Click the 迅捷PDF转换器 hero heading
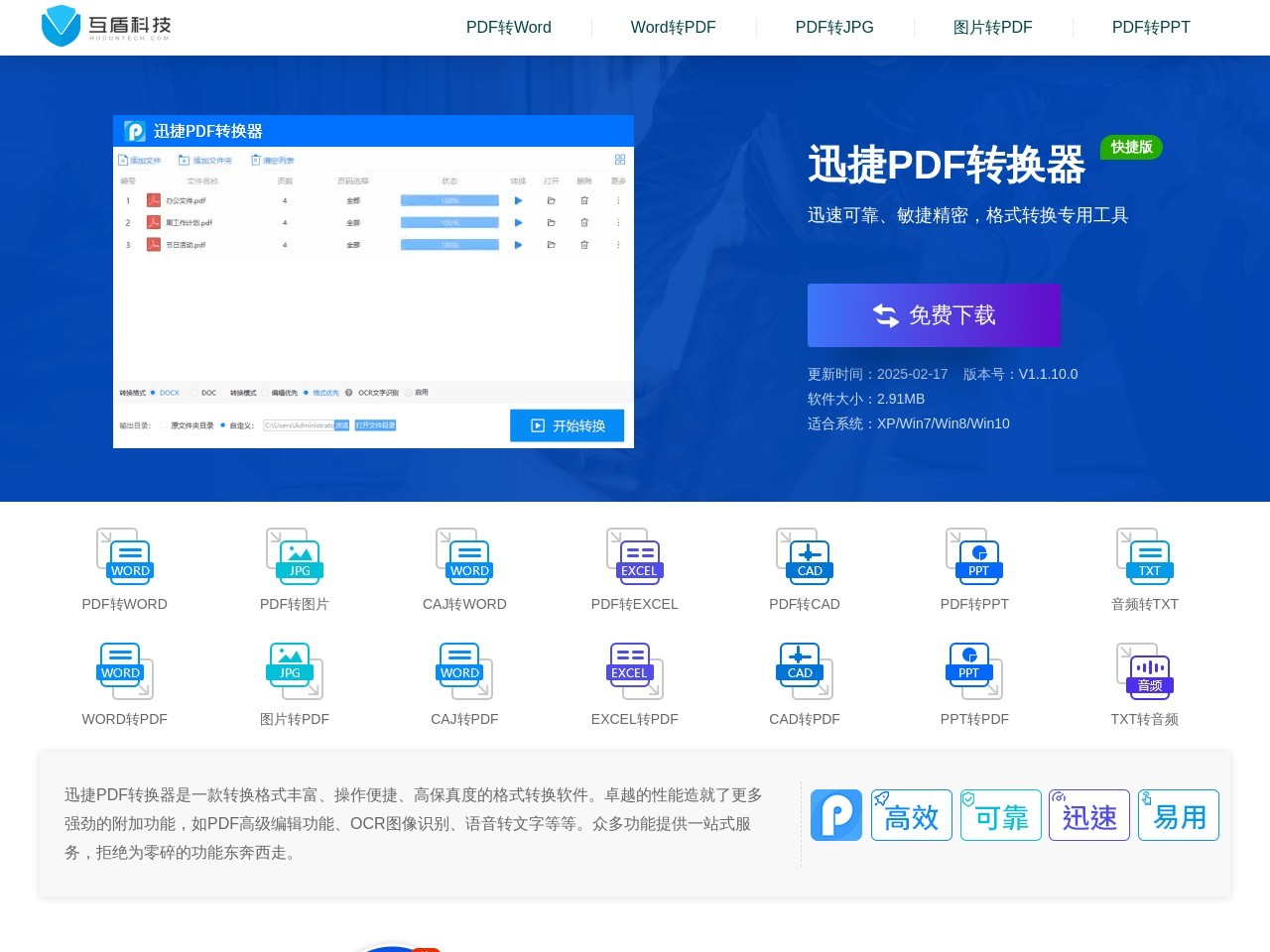 947,165
